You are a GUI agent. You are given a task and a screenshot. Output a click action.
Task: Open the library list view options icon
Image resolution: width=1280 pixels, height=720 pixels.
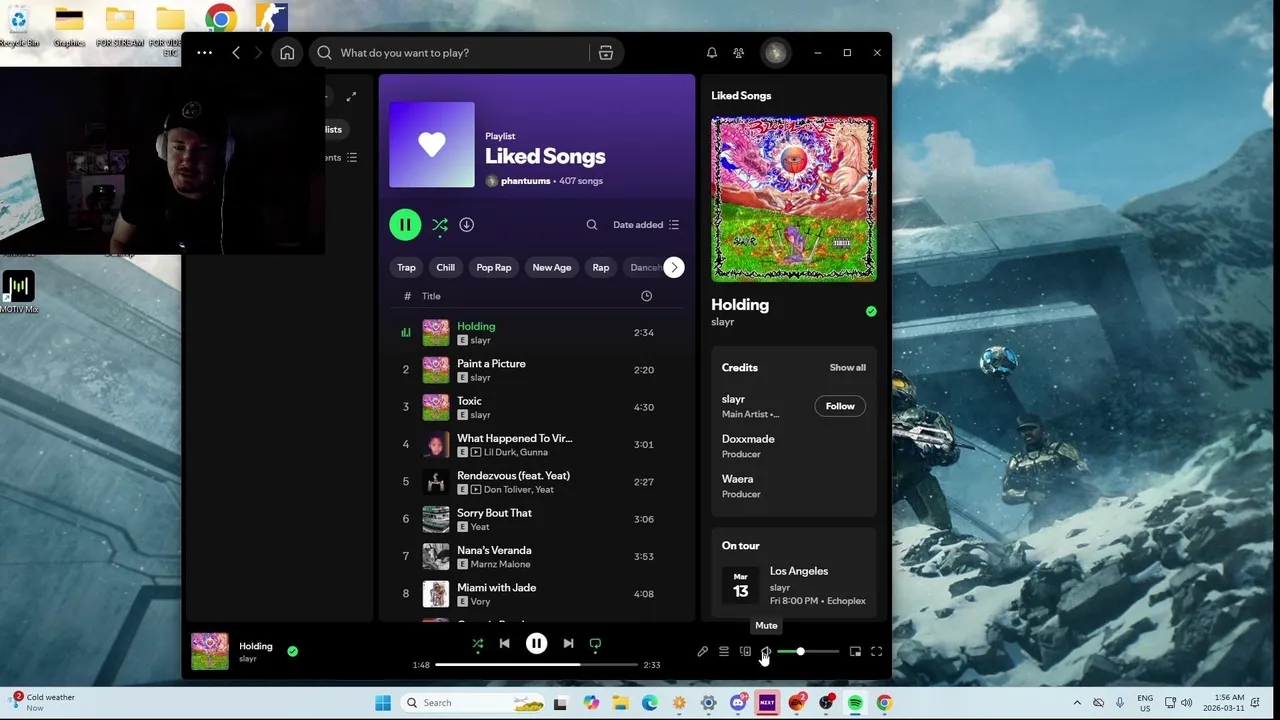[351, 158]
